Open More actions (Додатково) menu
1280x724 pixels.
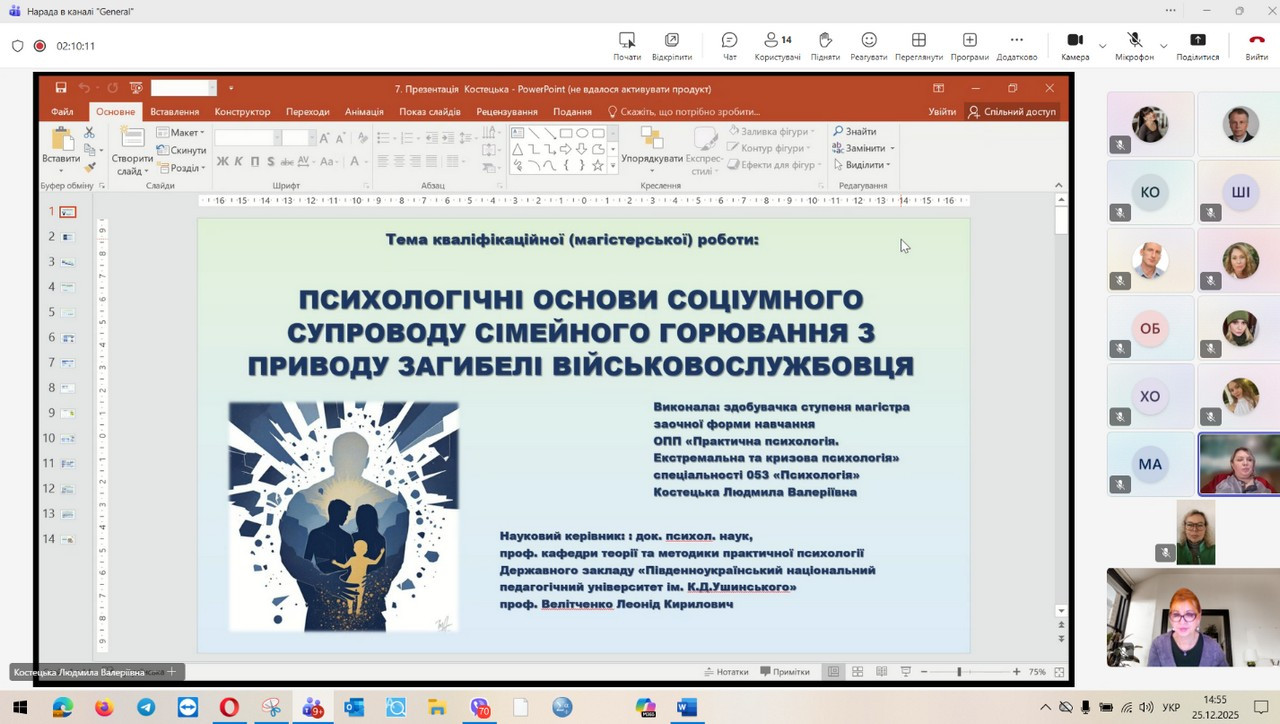(x=1016, y=45)
